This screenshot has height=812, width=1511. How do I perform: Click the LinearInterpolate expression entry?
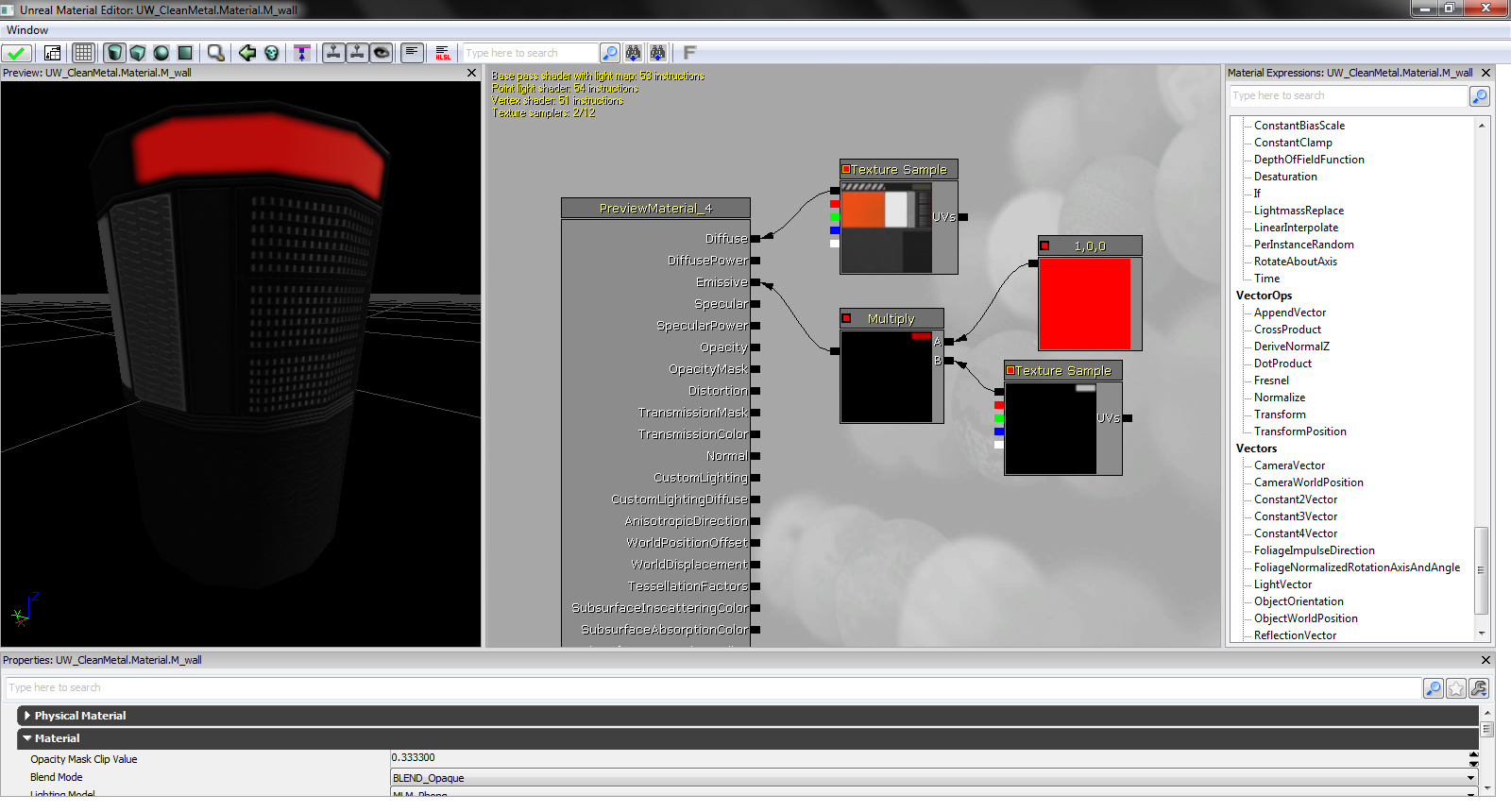[1296, 228]
